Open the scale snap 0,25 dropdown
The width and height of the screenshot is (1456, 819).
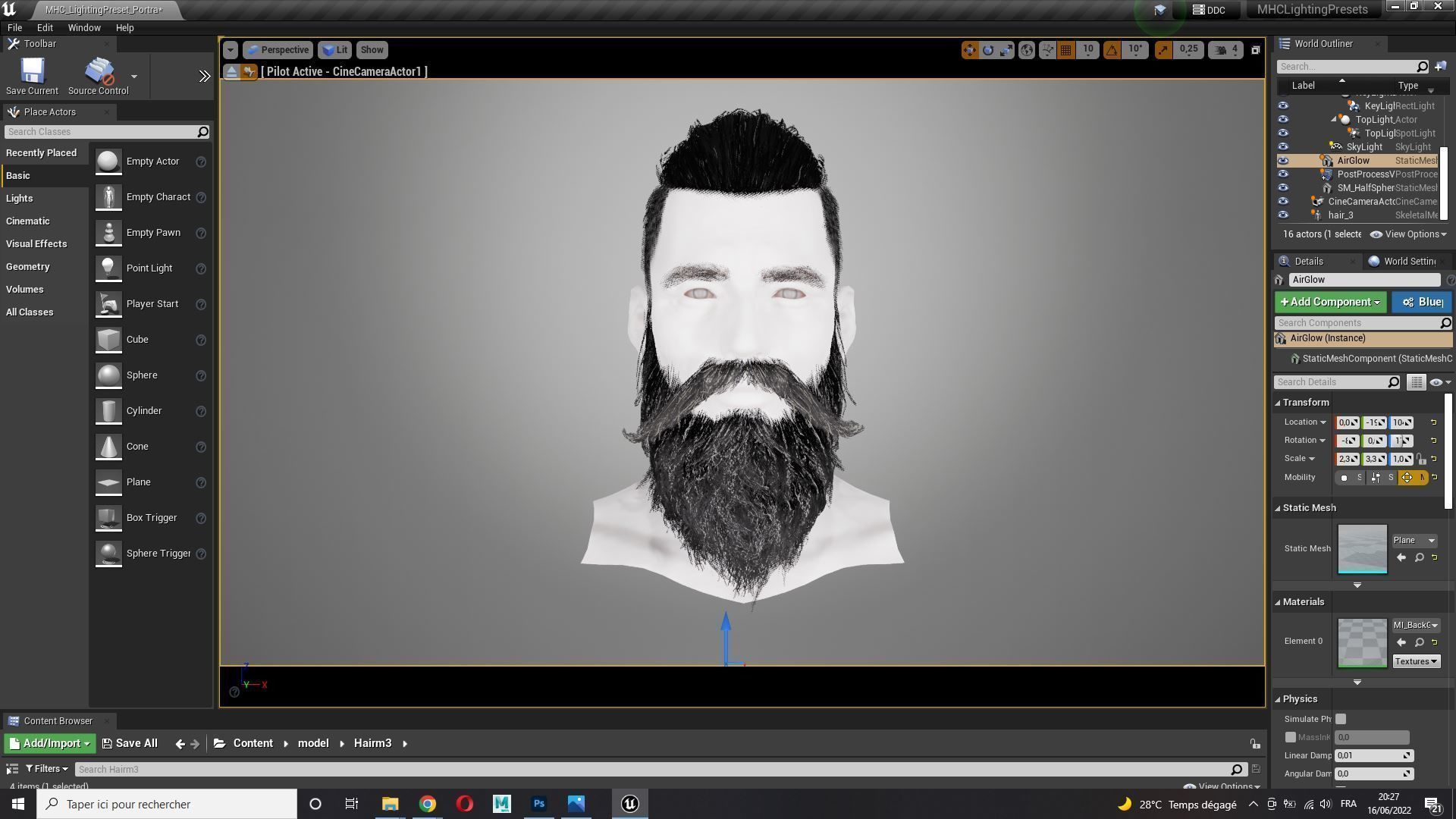point(1189,50)
